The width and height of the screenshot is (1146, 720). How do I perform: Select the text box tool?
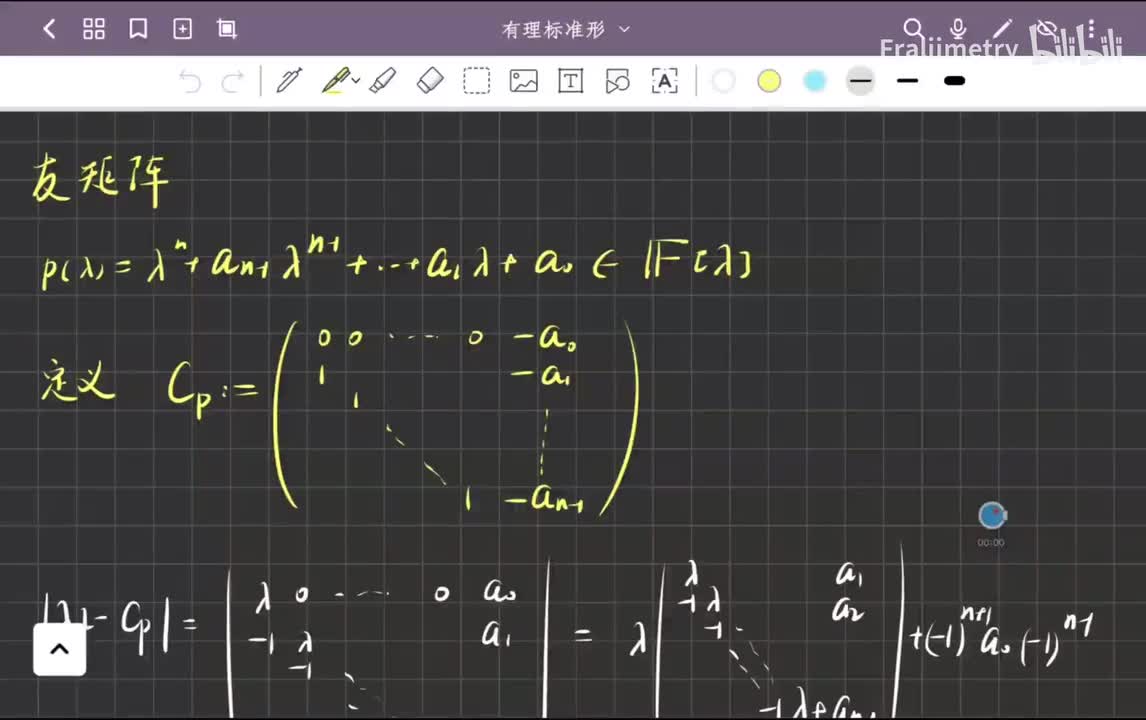point(570,80)
